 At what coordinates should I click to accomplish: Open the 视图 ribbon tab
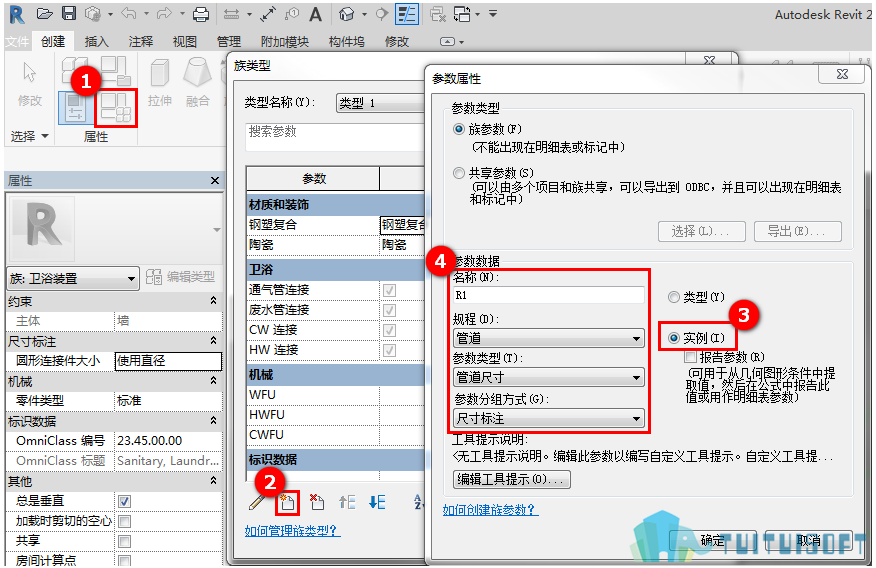pos(185,42)
